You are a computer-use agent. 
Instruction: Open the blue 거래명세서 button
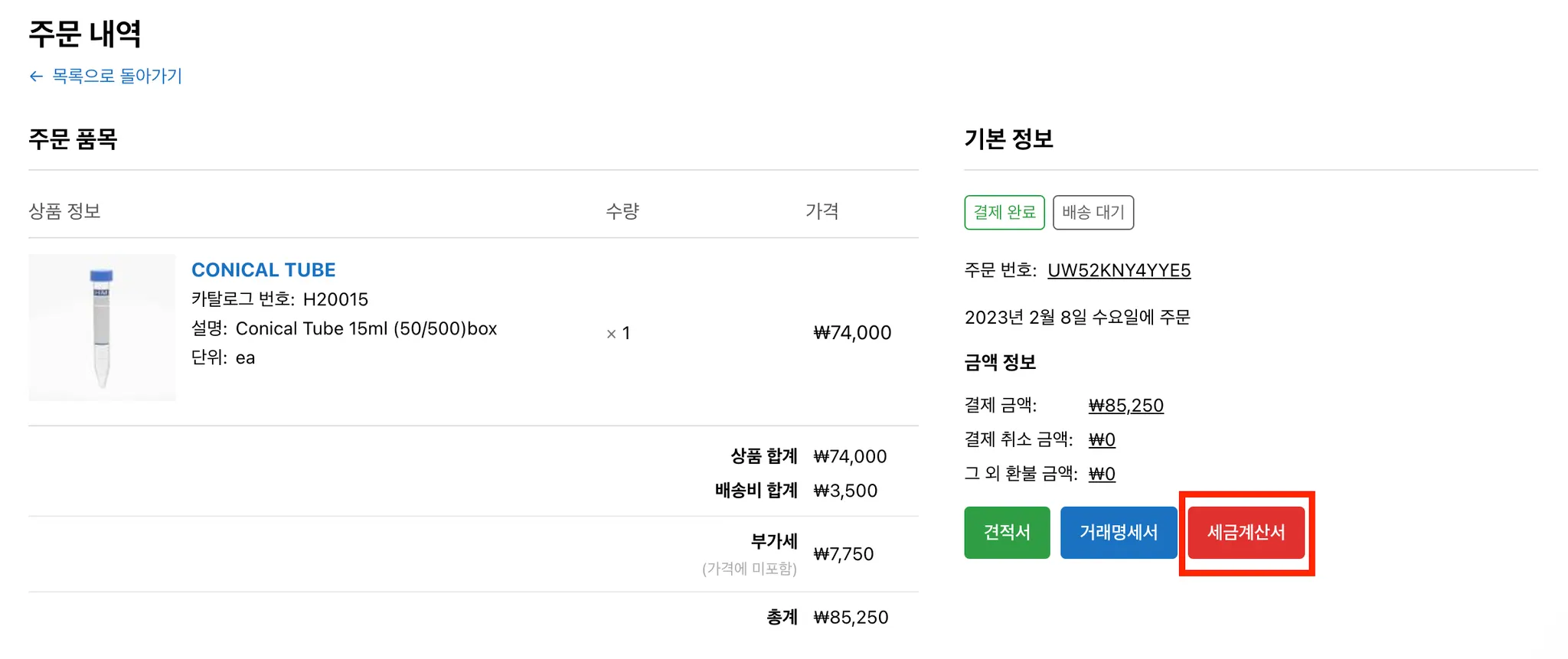(x=1118, y=533)
